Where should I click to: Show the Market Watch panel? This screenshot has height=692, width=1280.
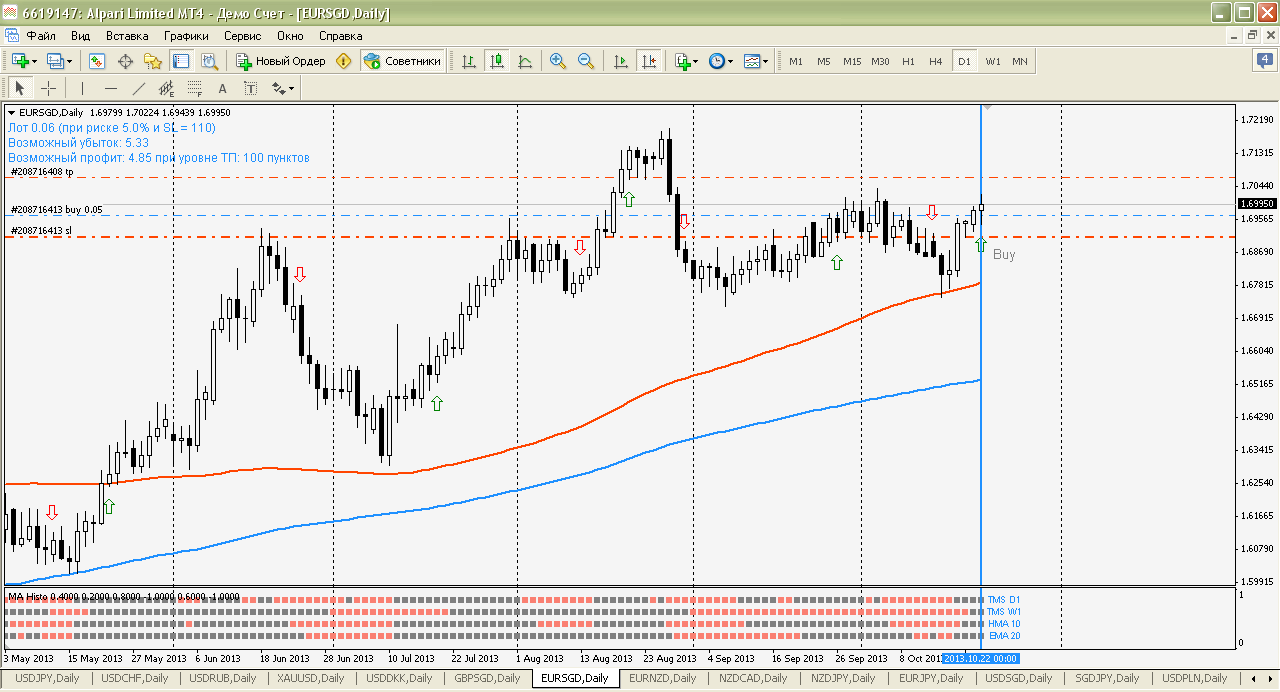click(97, 61)
